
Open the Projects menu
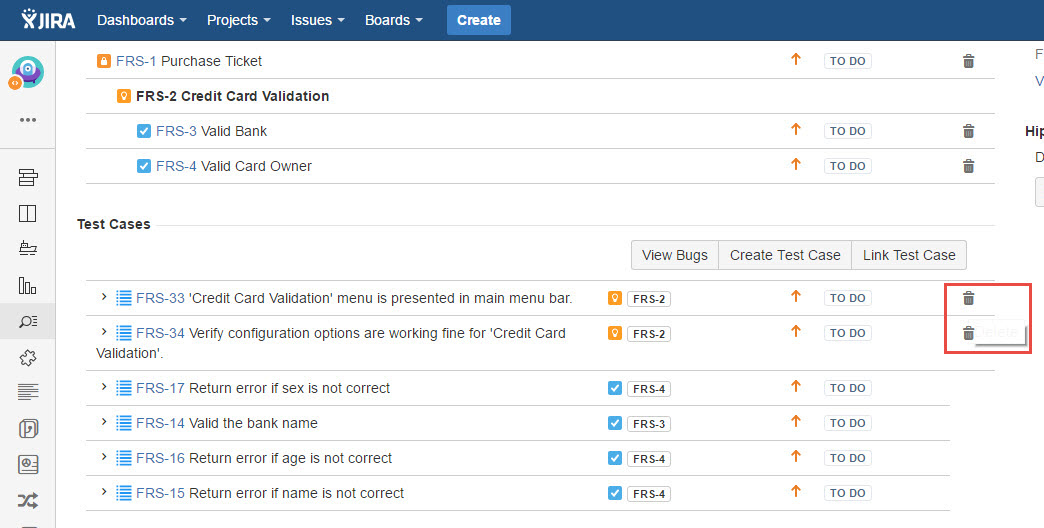coord(239,20)
